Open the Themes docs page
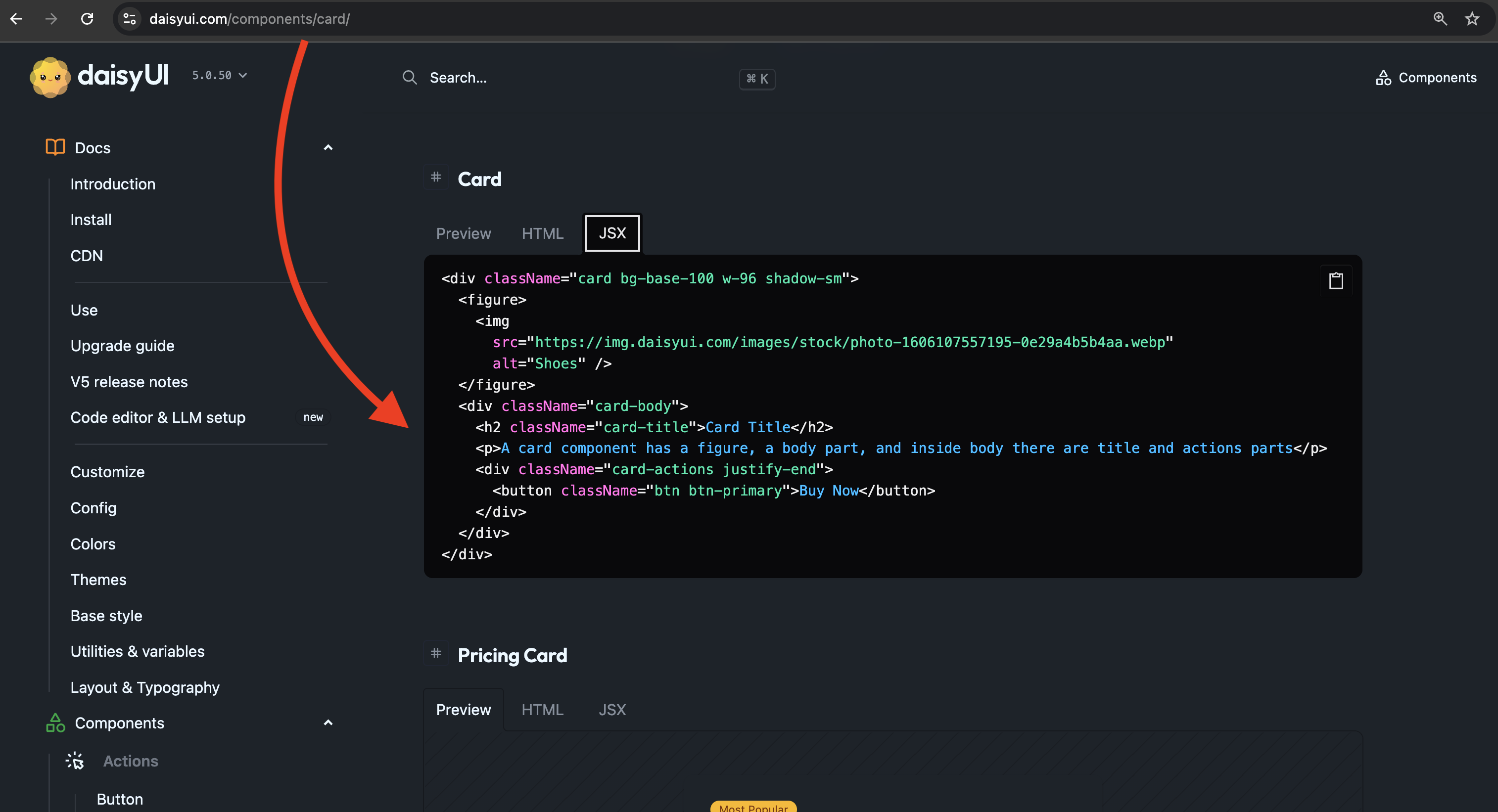The height and width of the screenshot is (812, 1498). coord(98,580)
